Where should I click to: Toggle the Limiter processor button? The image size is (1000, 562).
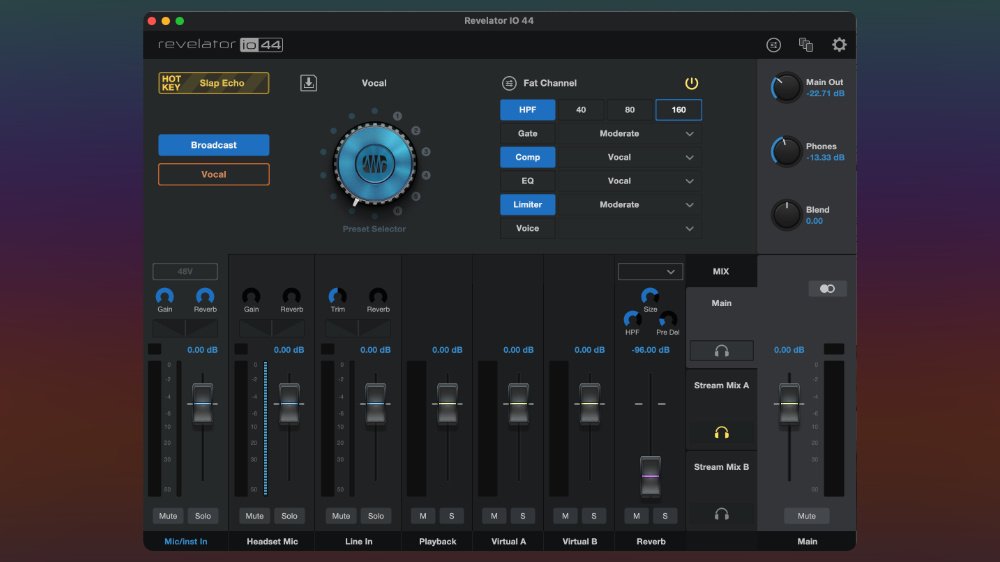click(527, 205)
